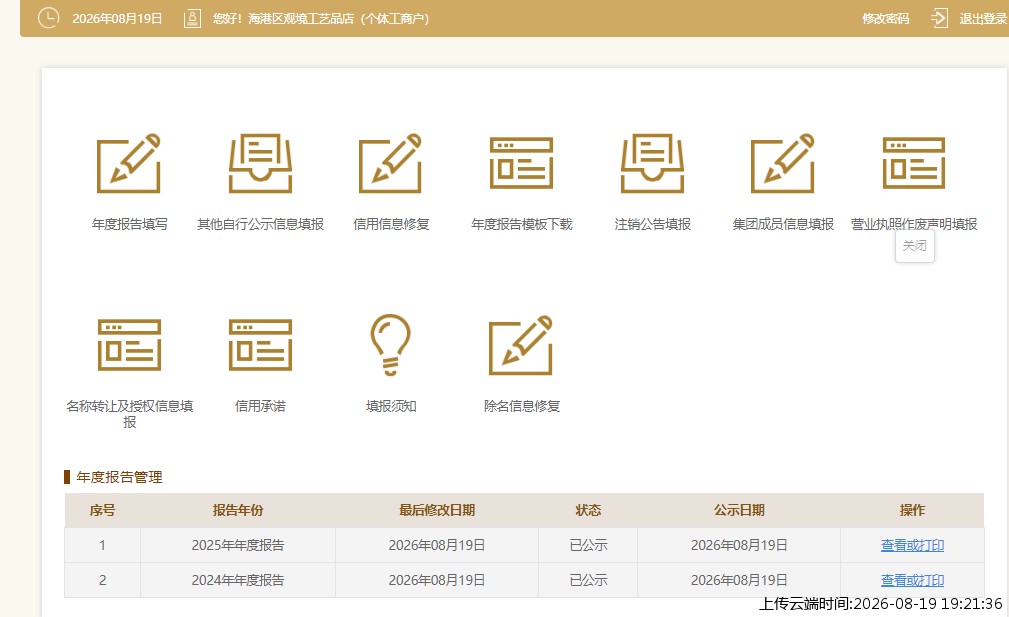Click the 集团成员信息填报 label

click(x=783, y=224)
